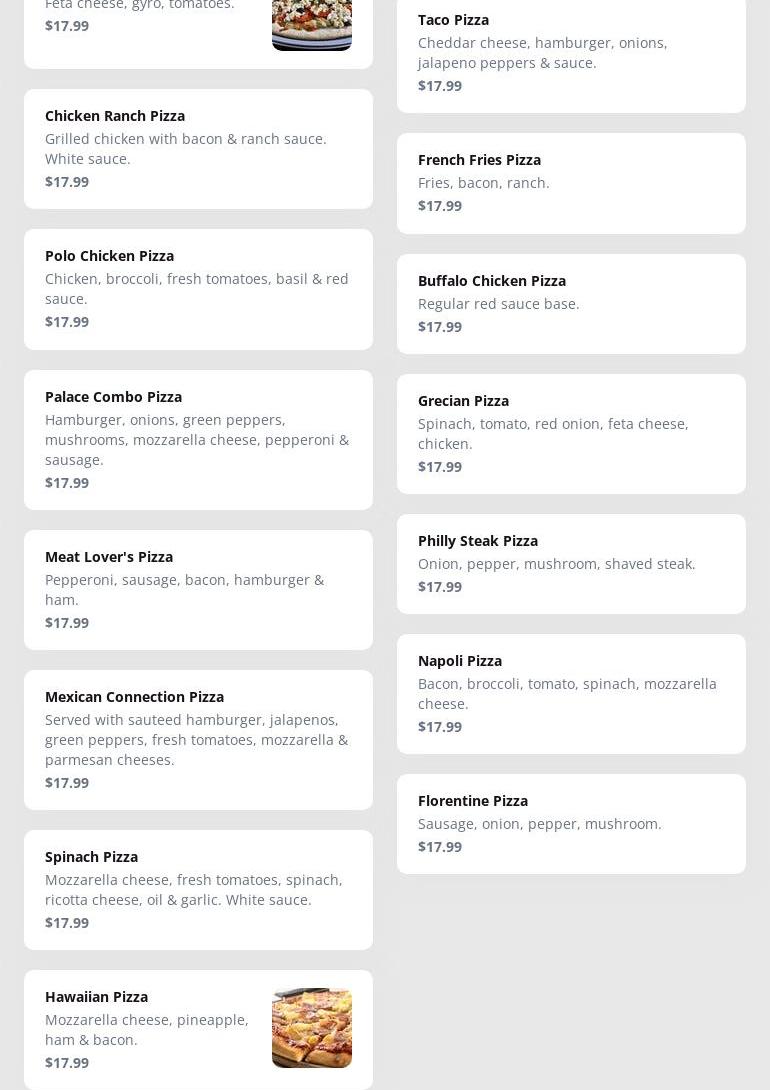Choose the Palace Combo Pizza card
Image resolution: width=770 pixels, height=1090 pixels.
point(198,439)
